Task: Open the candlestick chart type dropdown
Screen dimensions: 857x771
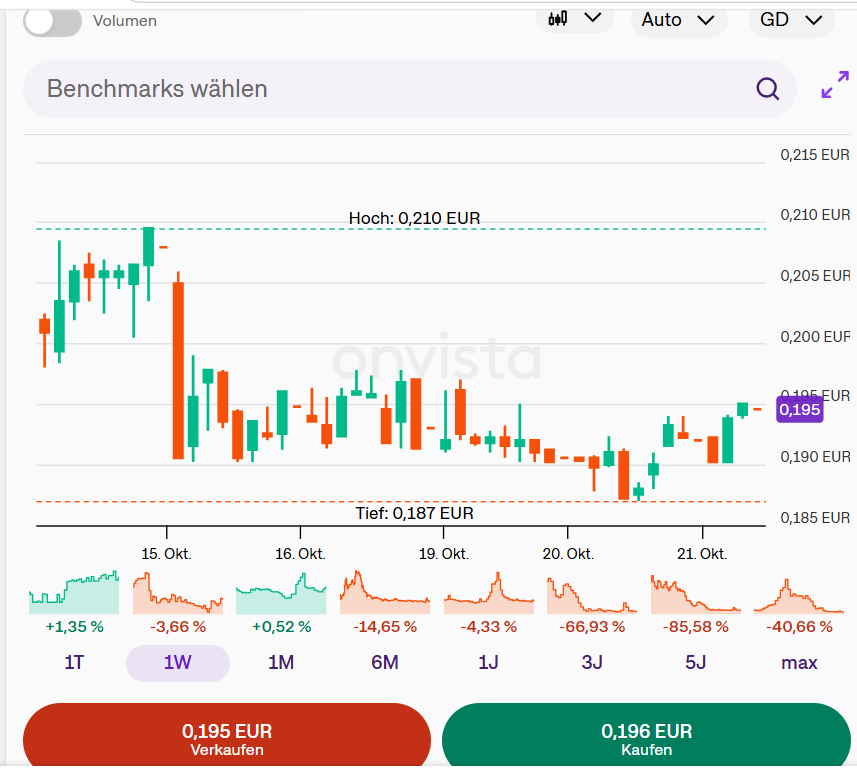Action: click(574, 19)
